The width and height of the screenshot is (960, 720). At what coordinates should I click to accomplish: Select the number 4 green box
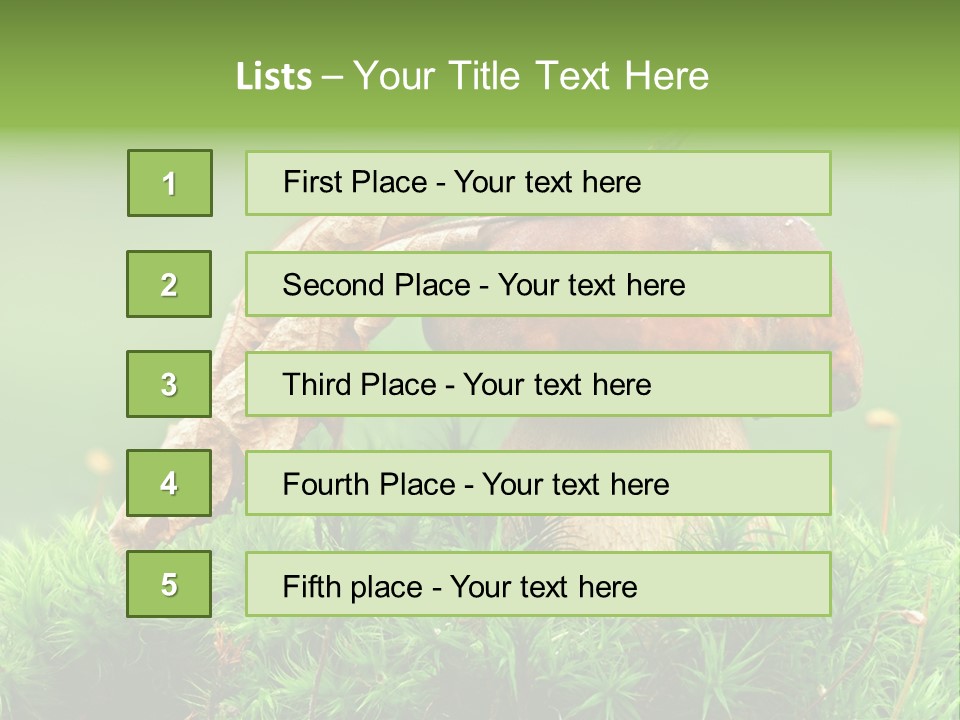pos(169,483)
